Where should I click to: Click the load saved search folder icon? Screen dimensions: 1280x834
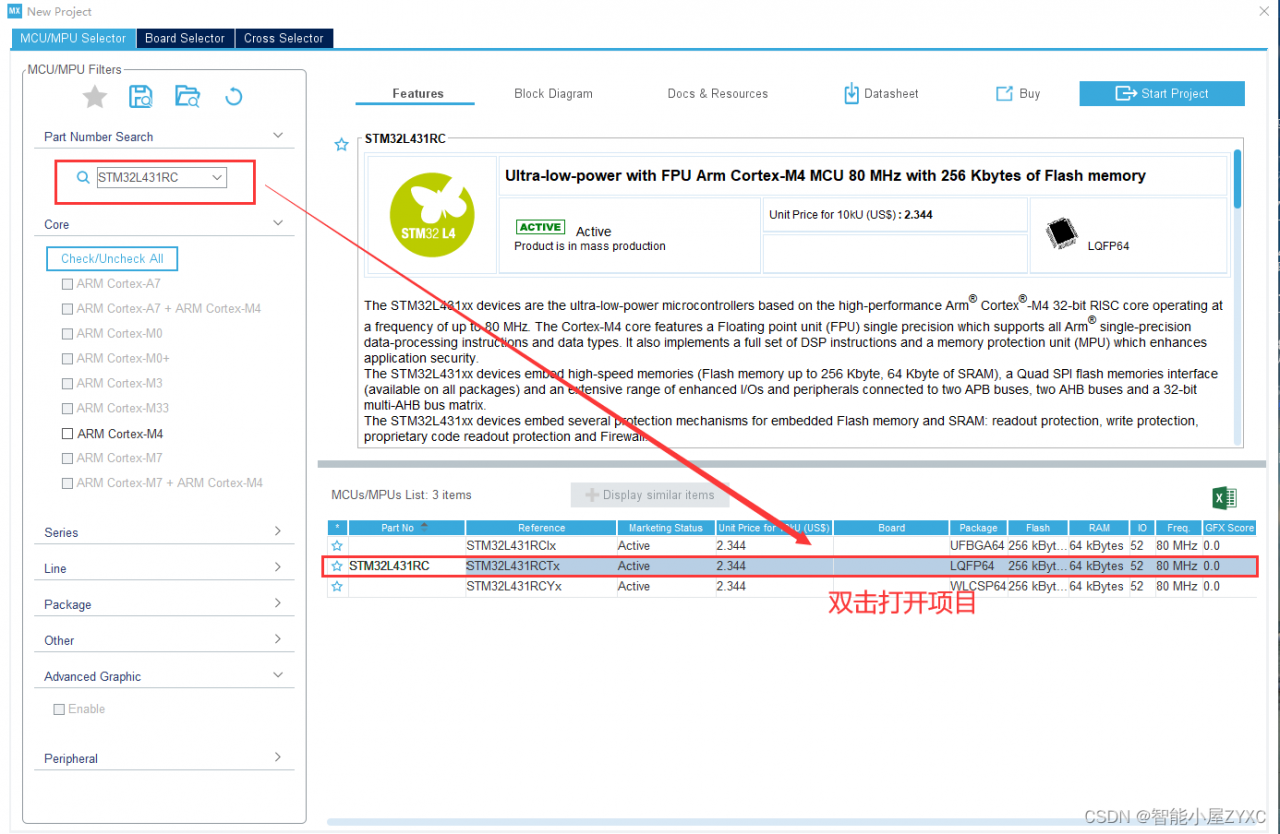click(x=187, y=96)
